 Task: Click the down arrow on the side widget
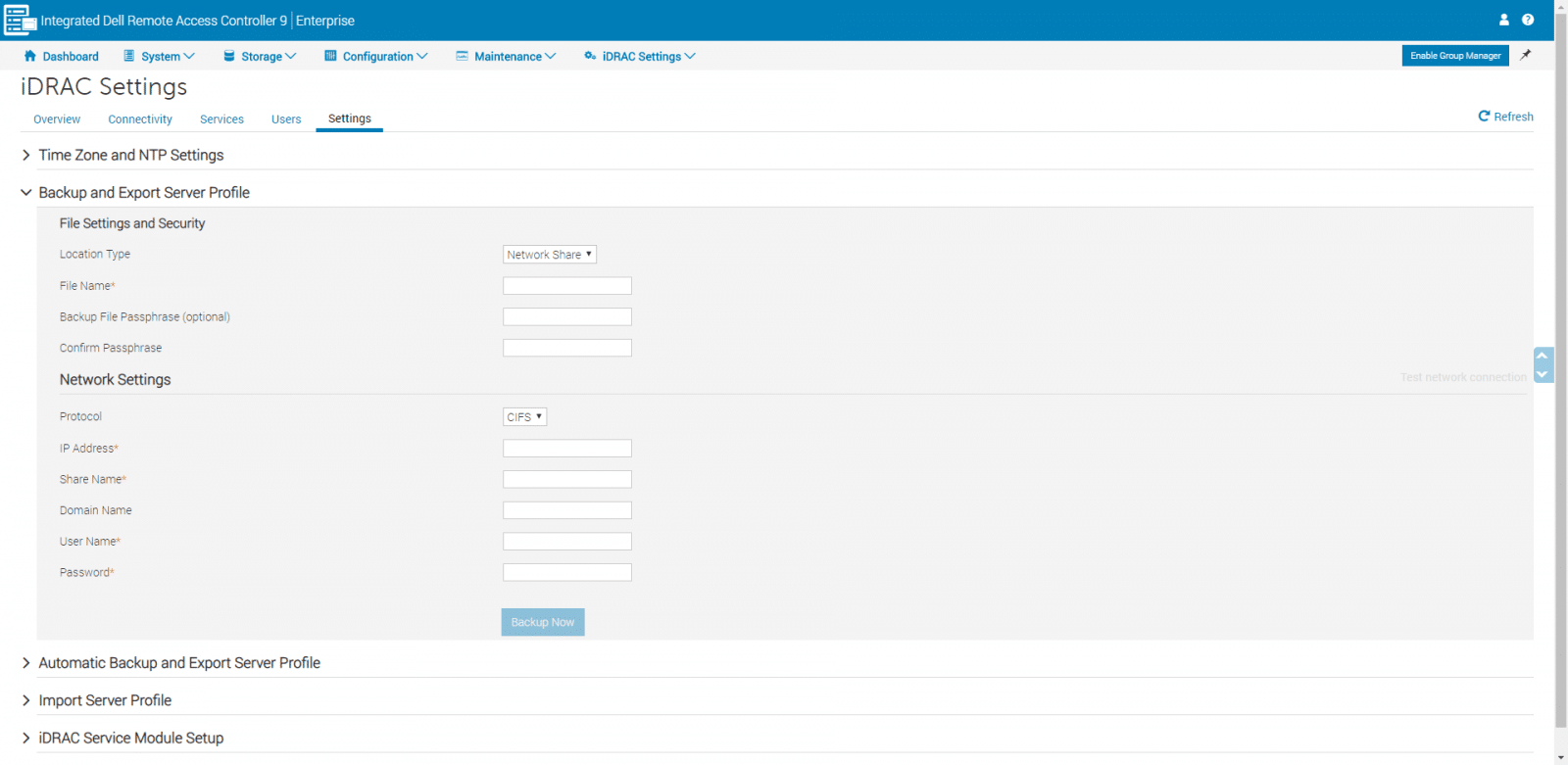pyautogui.click(x=1543, y=374)
